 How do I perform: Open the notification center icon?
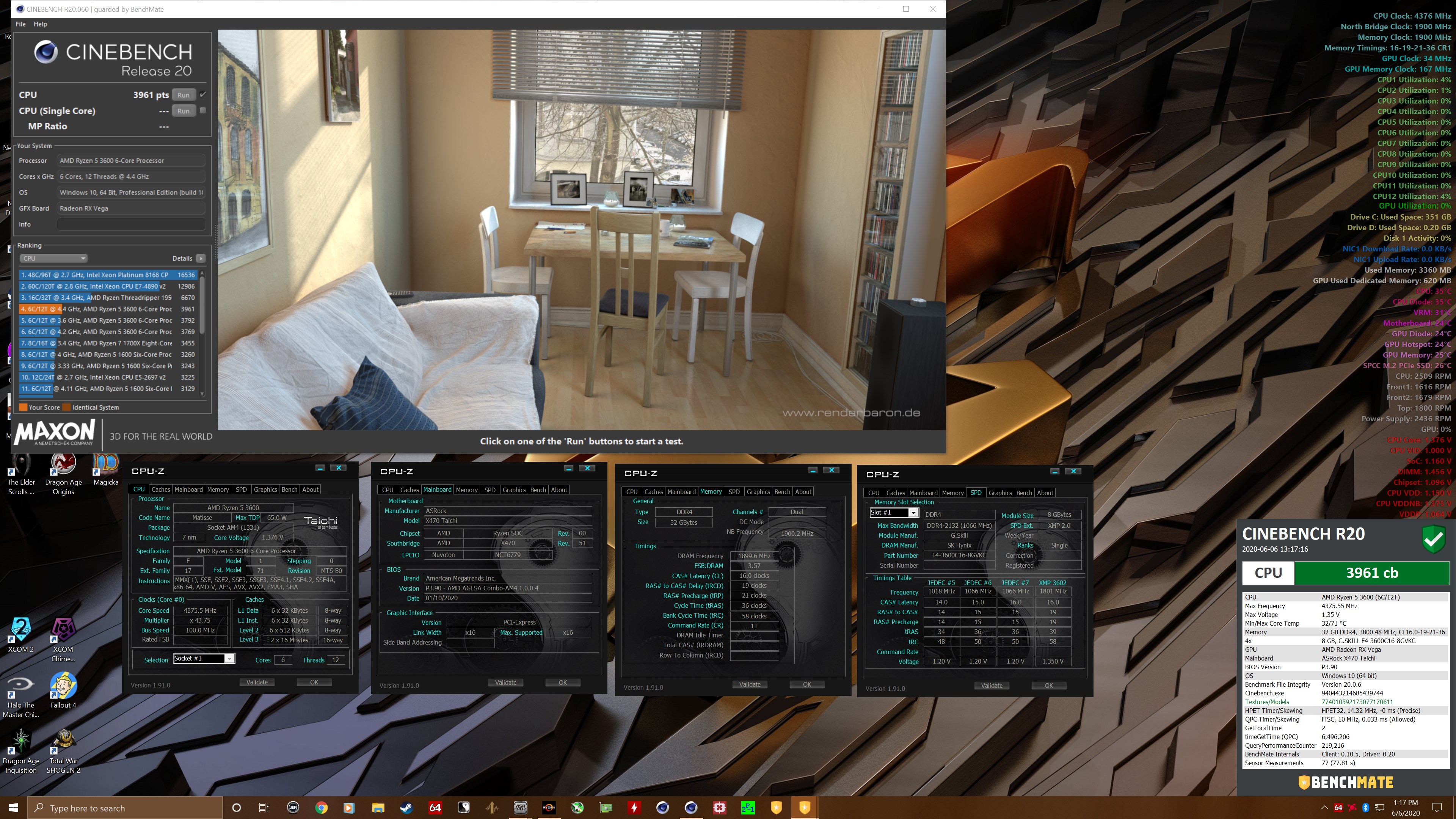[x=1437, y=808]
